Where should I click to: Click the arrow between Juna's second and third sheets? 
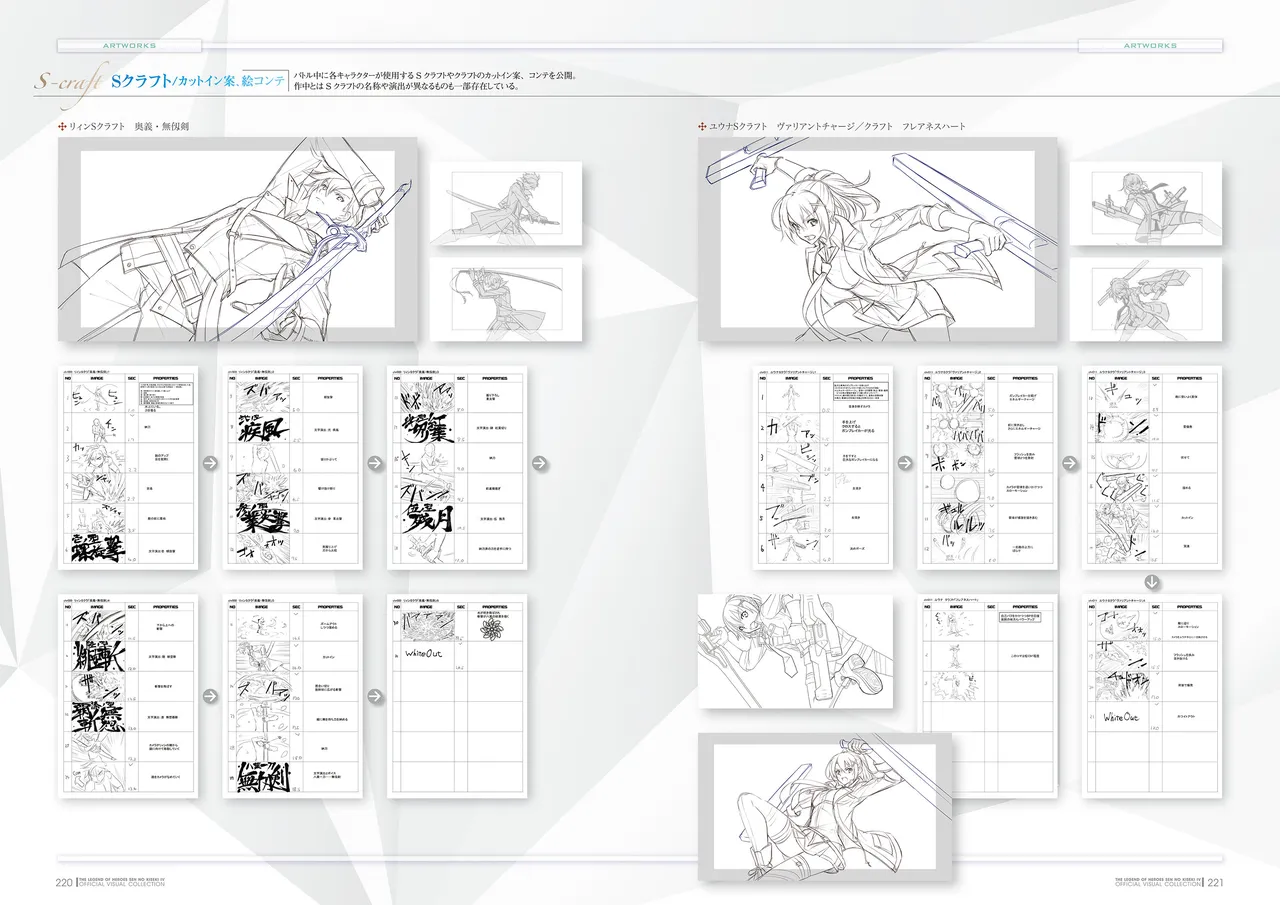1068,463
